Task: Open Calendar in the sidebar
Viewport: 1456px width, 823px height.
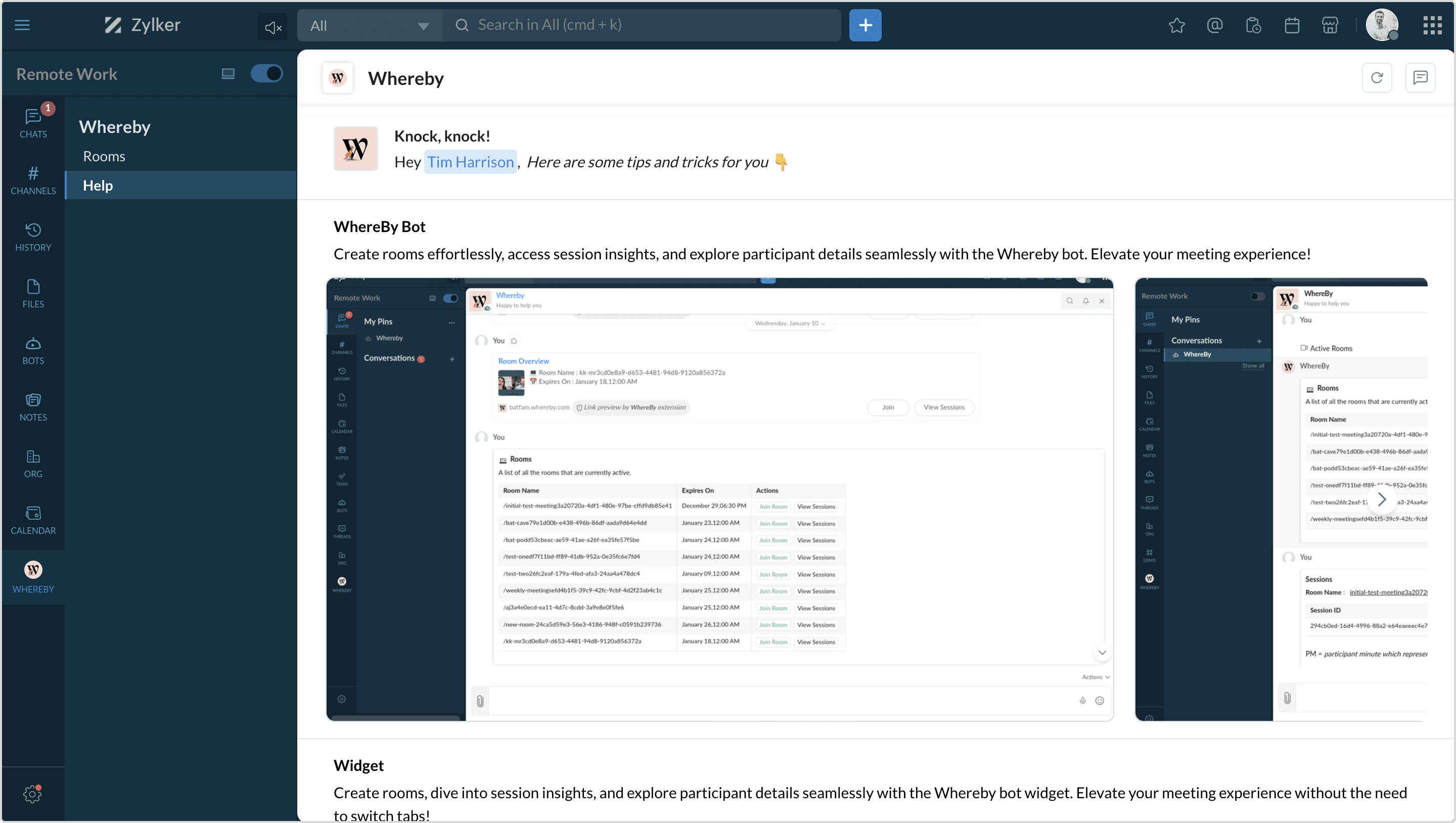Action: 33,520
